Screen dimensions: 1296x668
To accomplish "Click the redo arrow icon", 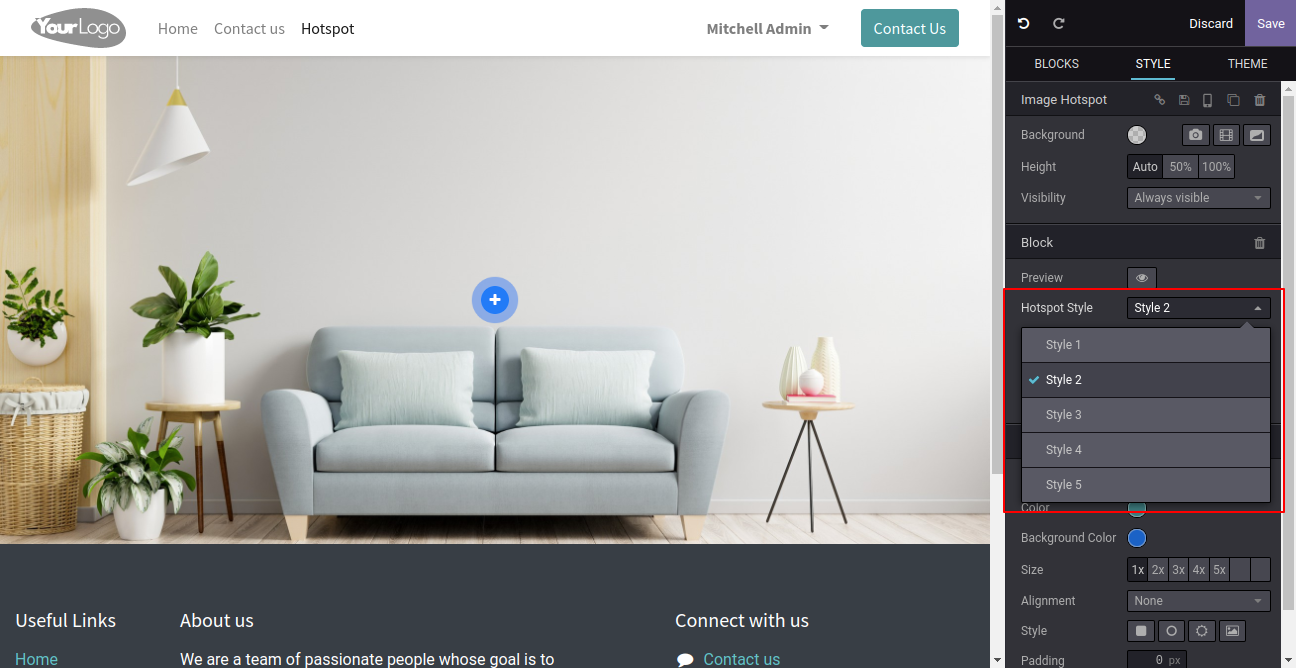I will (x=1059, y=23).
